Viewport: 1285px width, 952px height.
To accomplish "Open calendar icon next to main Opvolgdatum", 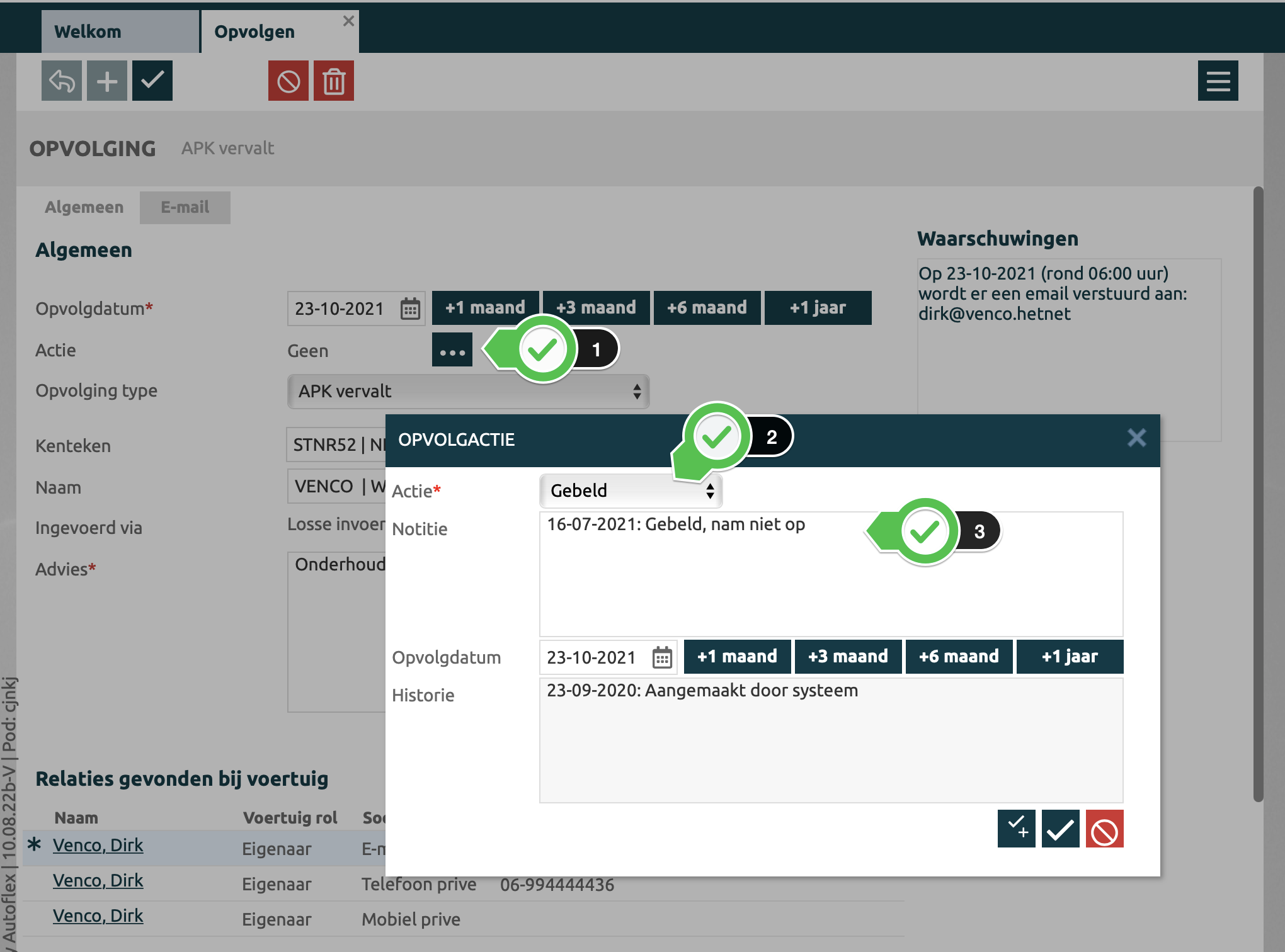I will (x=410, y=309).
